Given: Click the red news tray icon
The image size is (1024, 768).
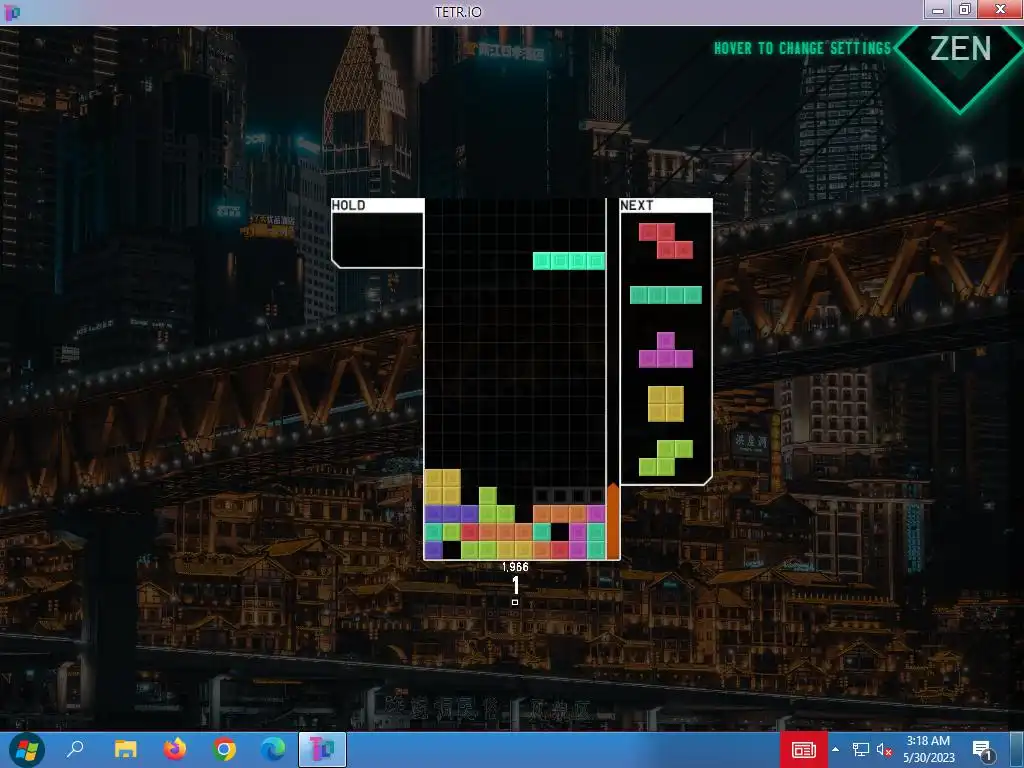Looking at the screenshot, I should pyautogui.click(x=804, y=750).
